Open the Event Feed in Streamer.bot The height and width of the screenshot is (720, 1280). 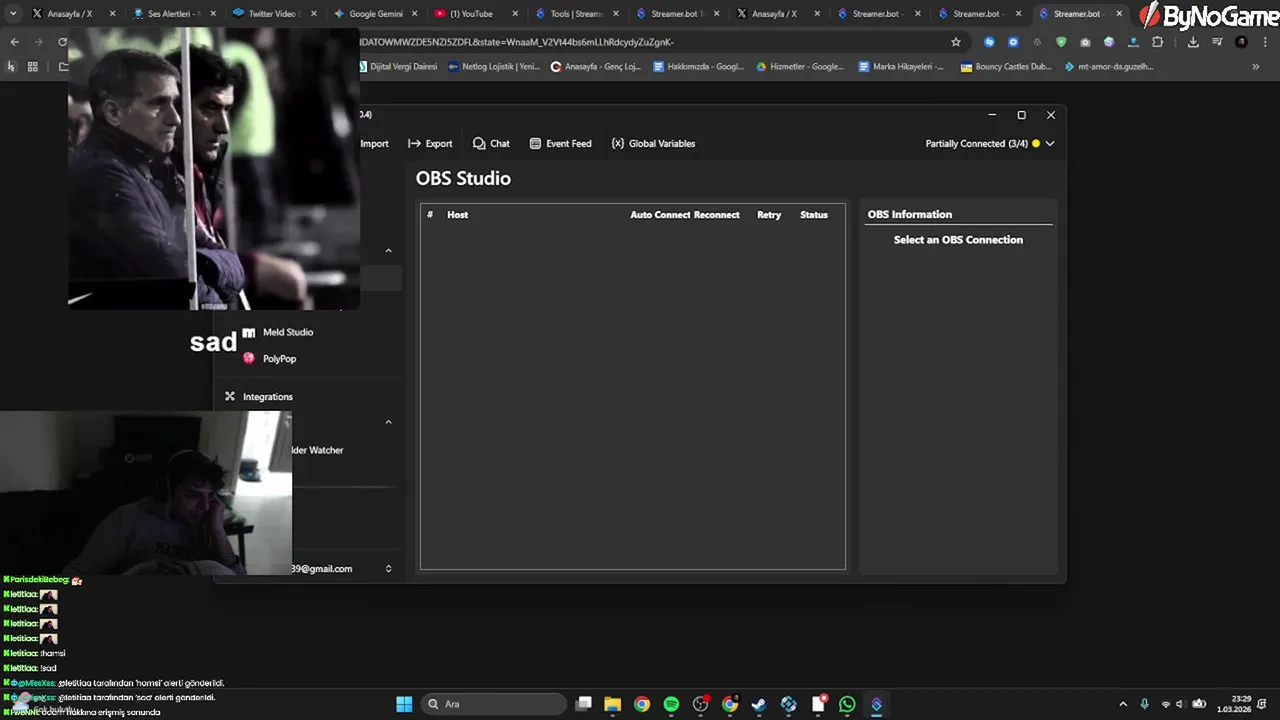(x=560, y=143)
